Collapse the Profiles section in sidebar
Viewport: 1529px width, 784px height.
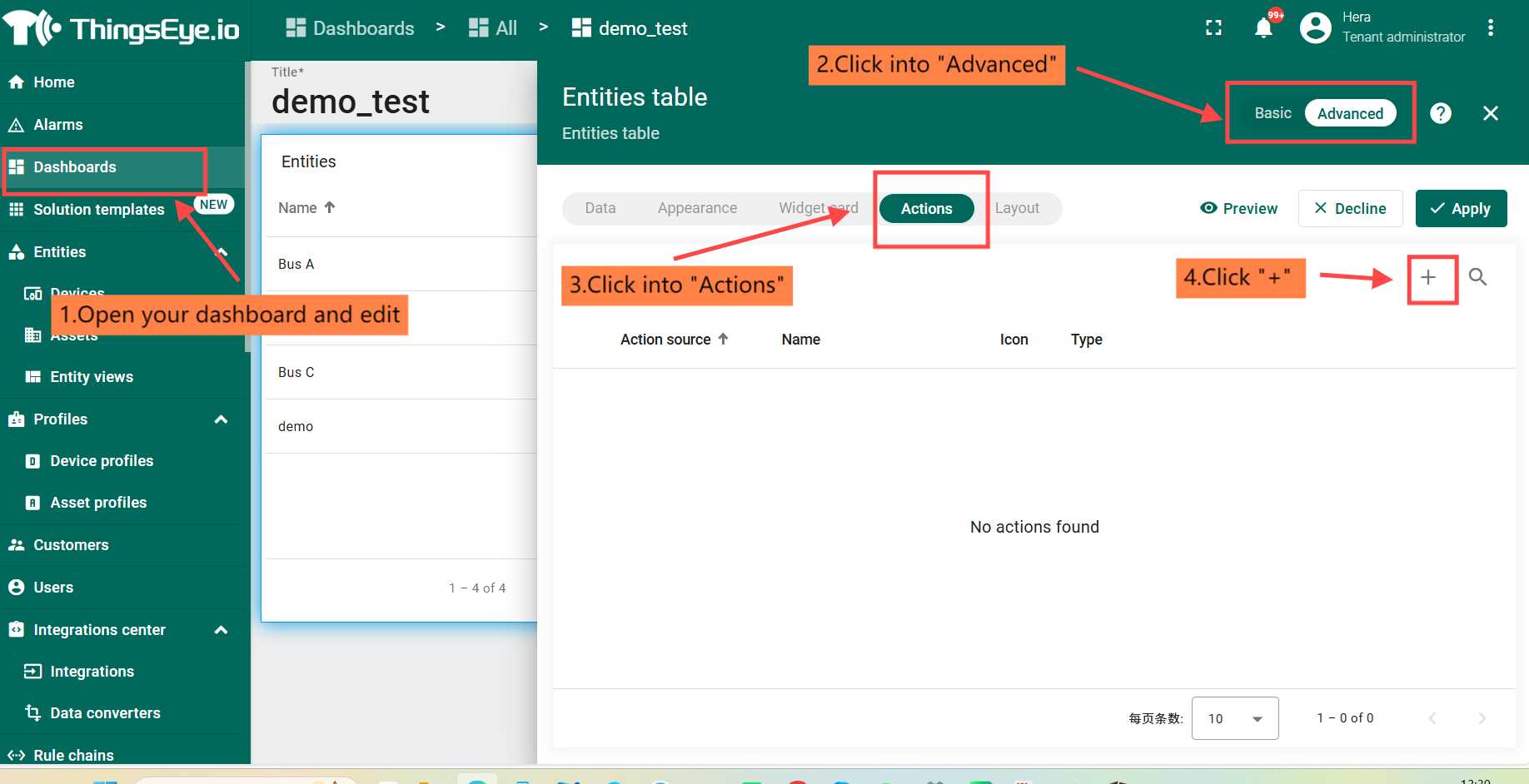click(221, 419)
